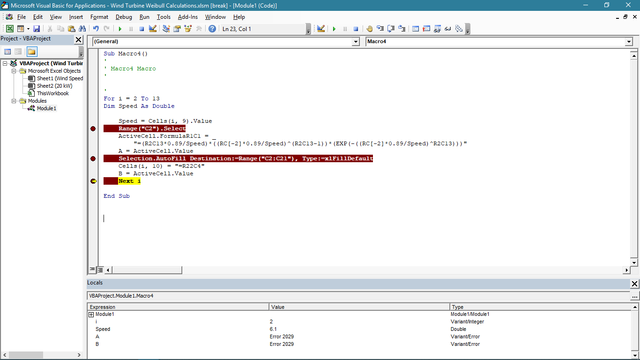Open the File menu
This screenshot has width=640, height=360.
pyautogui.click(x=21, y=17)
